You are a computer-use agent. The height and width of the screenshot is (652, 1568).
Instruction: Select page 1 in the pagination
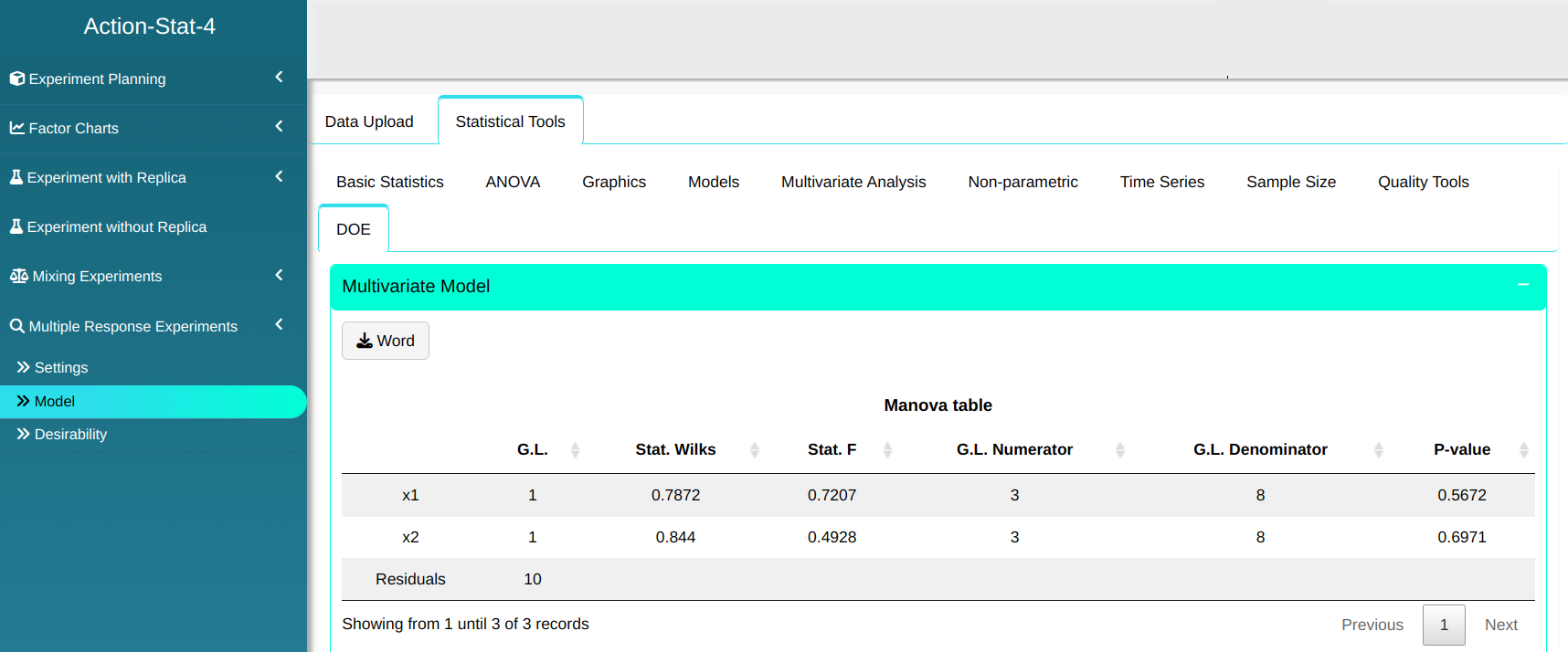click(x=1444, y=625)
